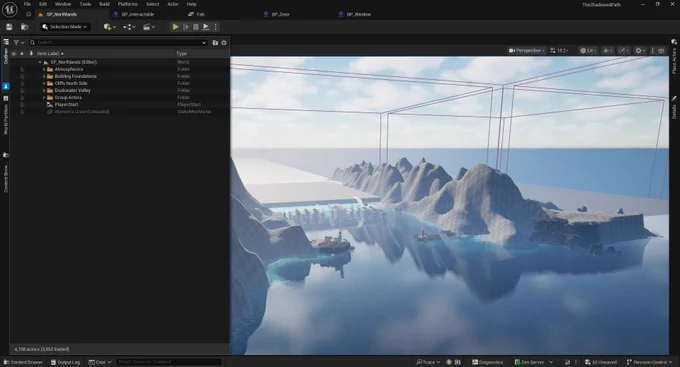Click the Skip frame playback button

[x=186, y=27]
